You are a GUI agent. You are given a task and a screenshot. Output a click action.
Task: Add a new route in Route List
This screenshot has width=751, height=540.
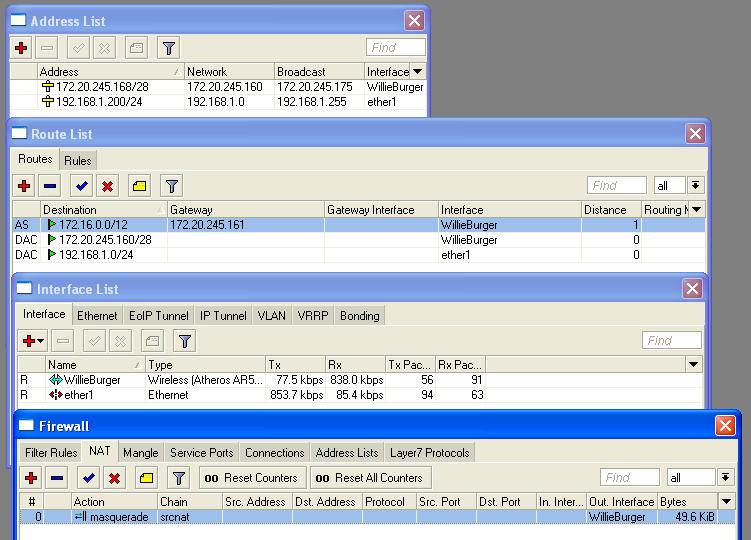coord(24,186)
